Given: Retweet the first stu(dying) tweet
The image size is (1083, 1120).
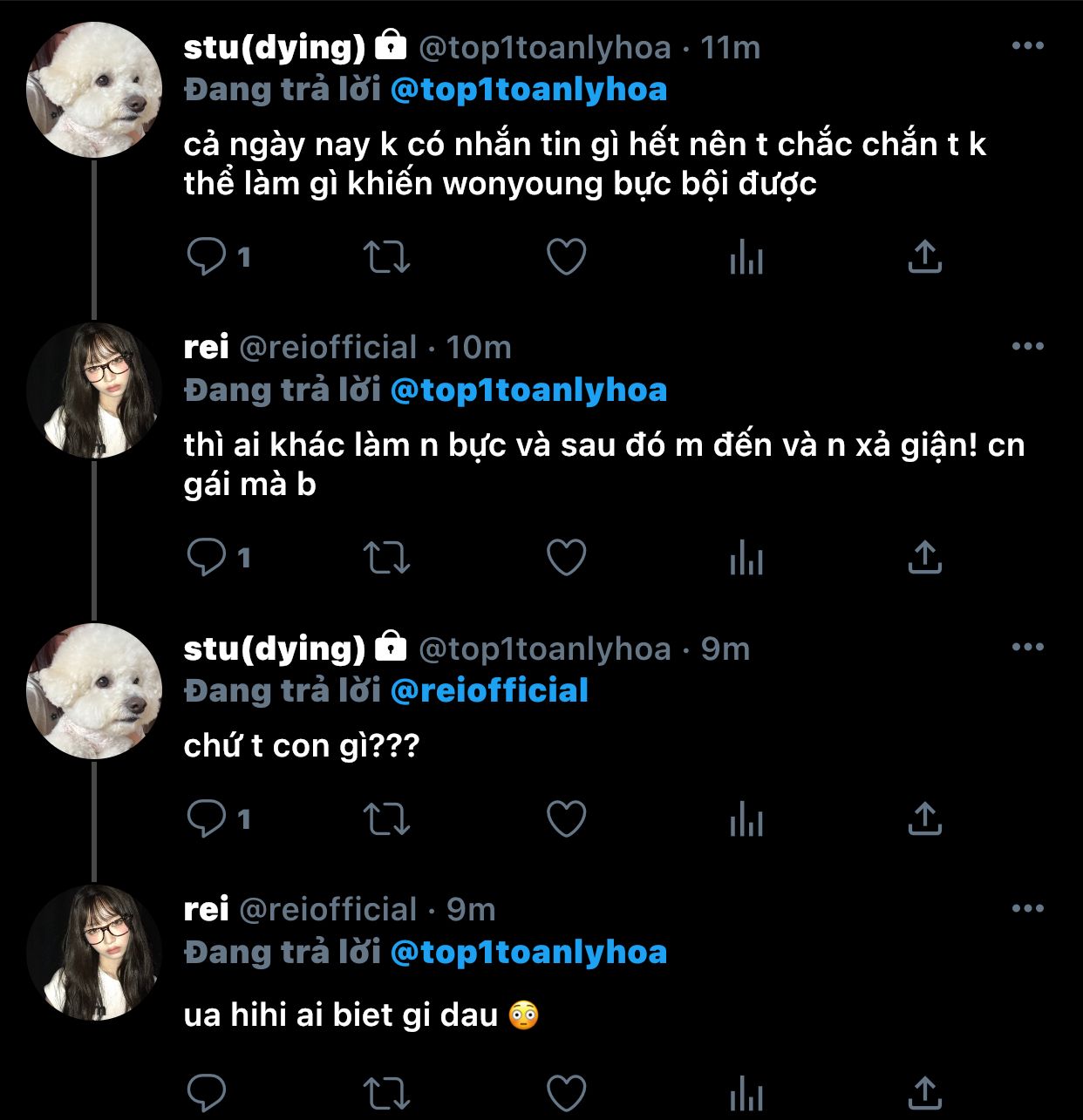Looking at the screenshot, I should [386, 256].
